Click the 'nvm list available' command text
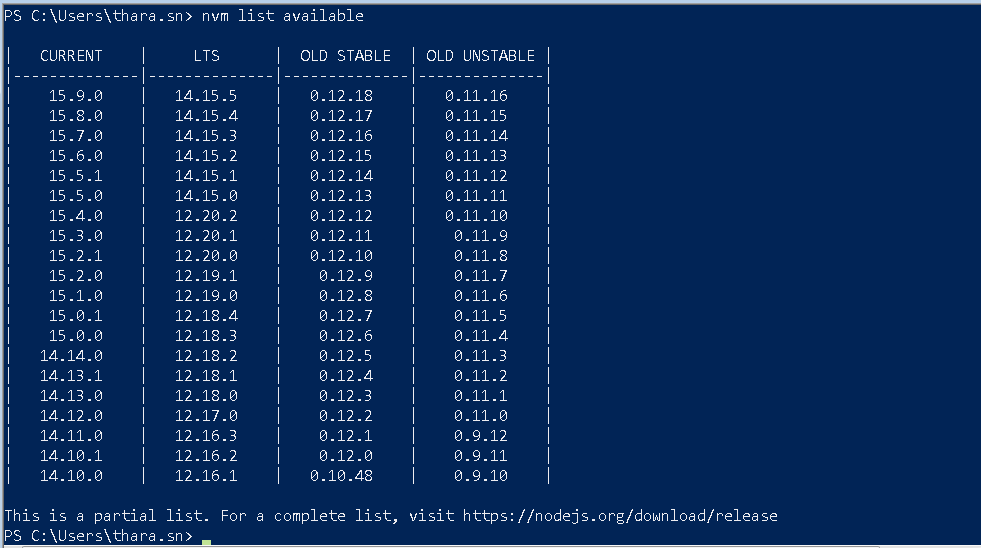The image size is (981, 548). point(282,16)
